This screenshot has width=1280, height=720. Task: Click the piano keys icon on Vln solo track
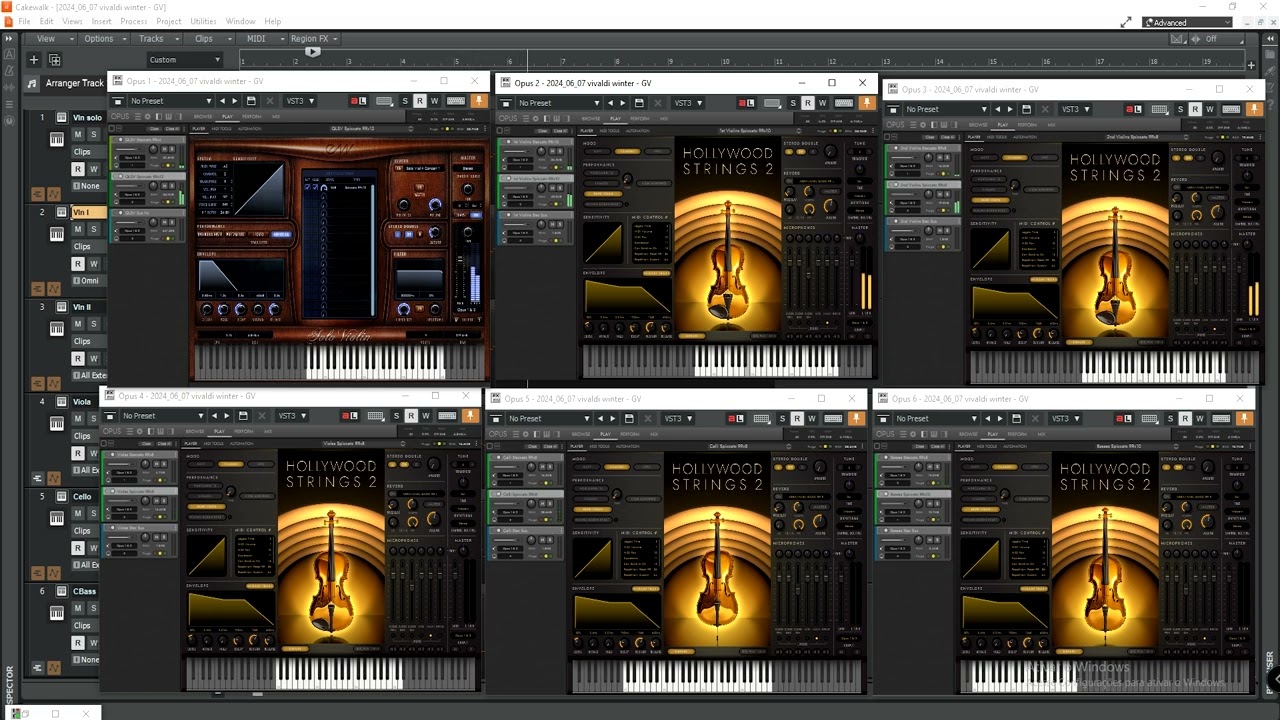pyautogui.click(x=57, y=139)
